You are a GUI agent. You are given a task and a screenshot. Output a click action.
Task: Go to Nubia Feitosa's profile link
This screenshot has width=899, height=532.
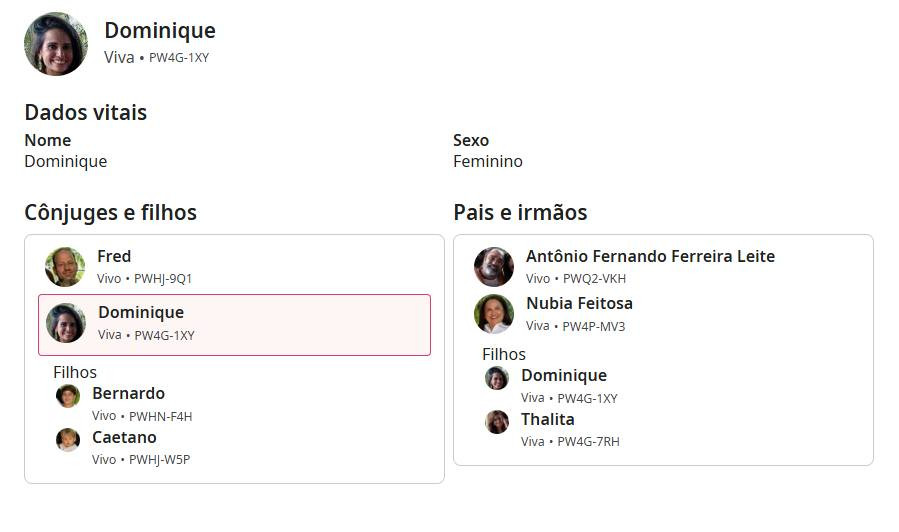pos(579,303)
